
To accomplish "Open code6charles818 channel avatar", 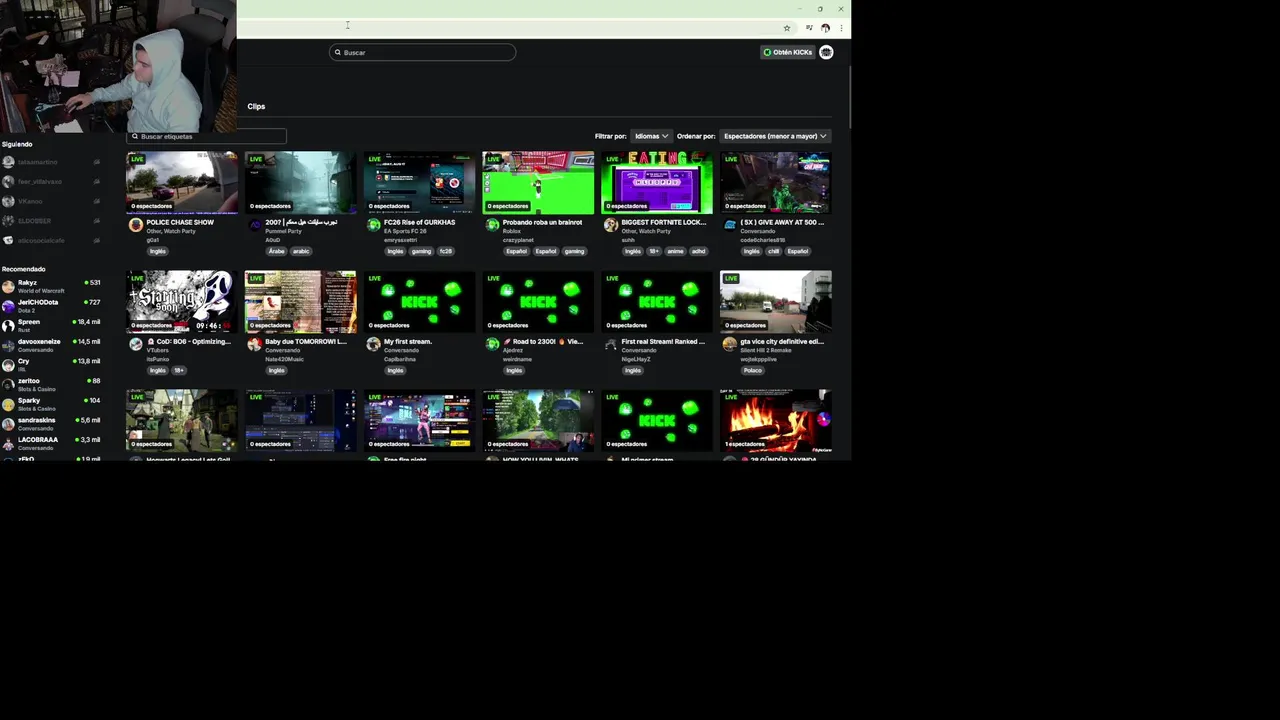I will [x=730, y=226].
